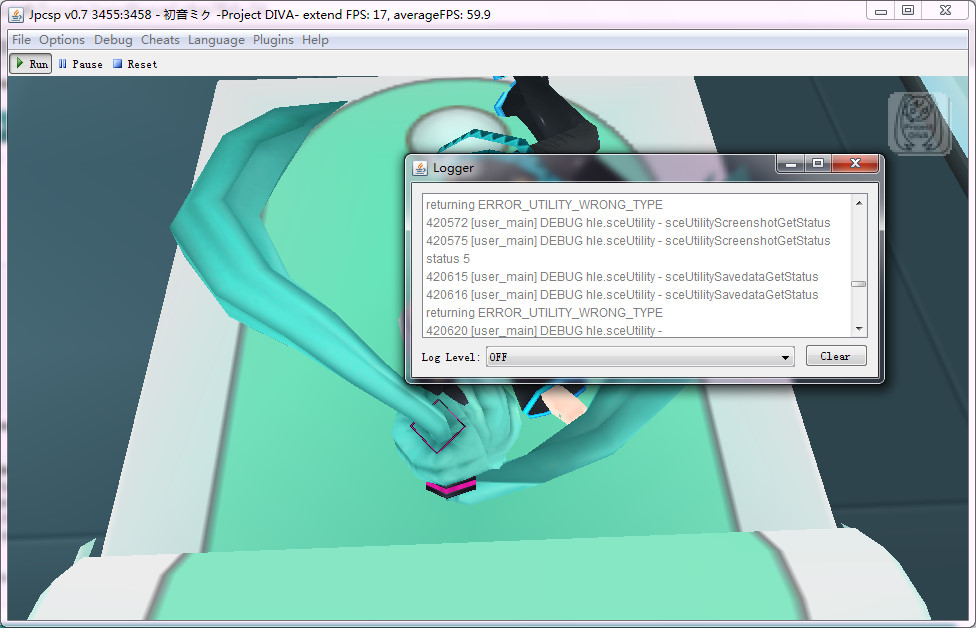This screenshot has height=628, width=976.
Task: Click the Logger window Java icon
Action: (x=420, y=168)
